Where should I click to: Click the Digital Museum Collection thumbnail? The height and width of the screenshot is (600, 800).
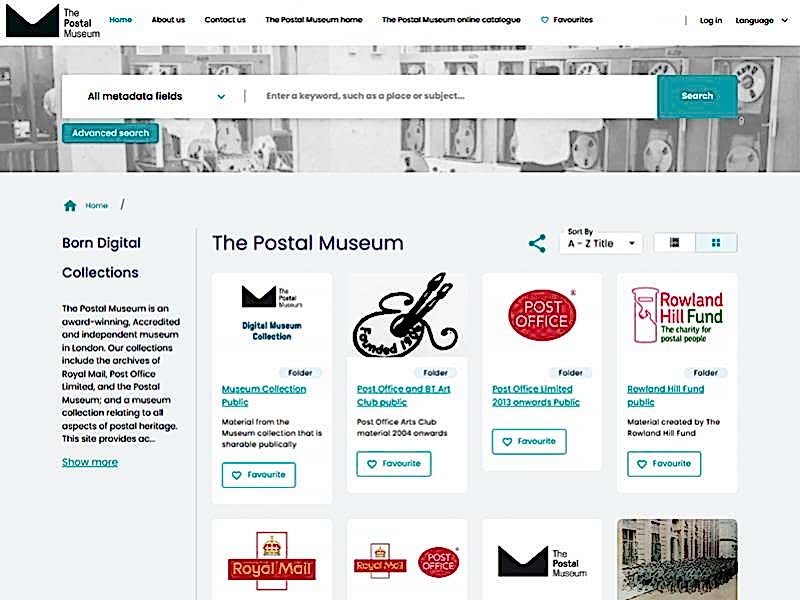click(x=272, y=314)
